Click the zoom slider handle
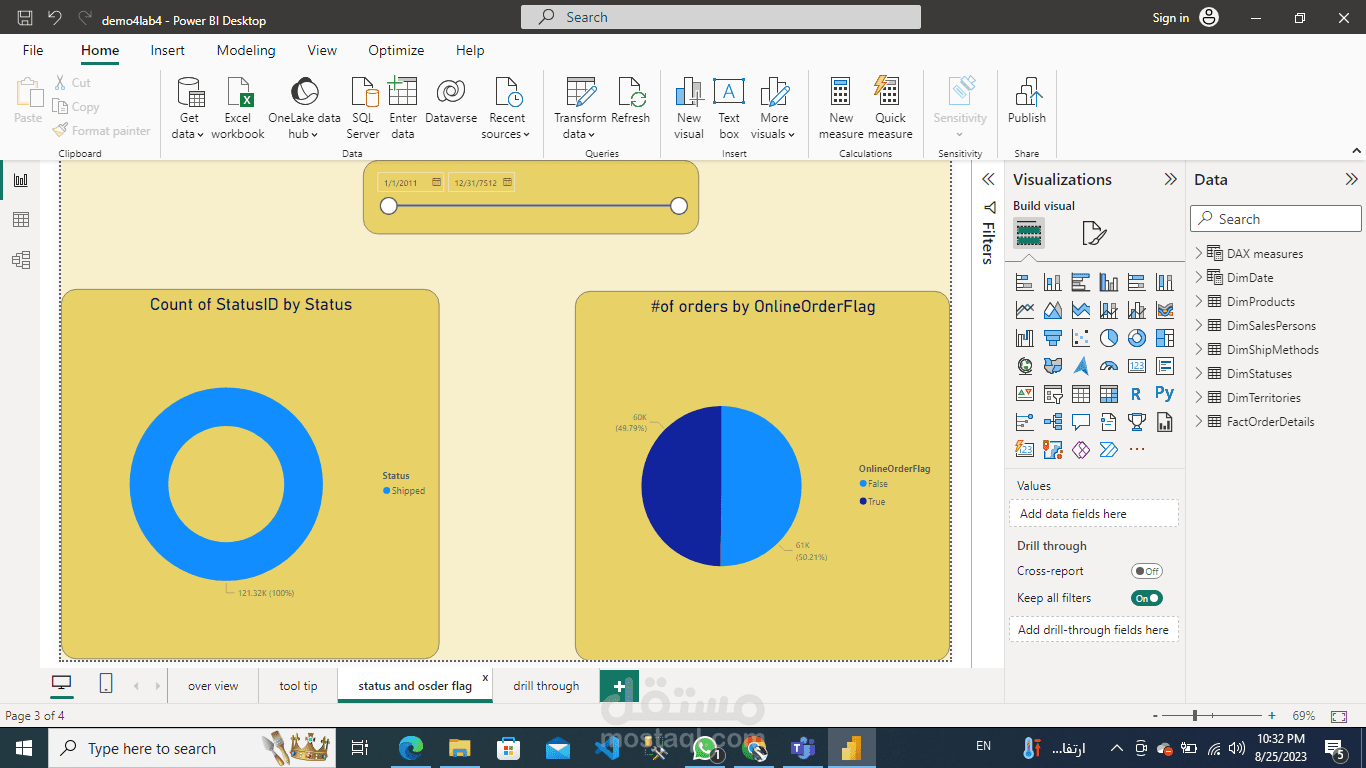Viewport: 1366px width, 768px height. 1194,716
